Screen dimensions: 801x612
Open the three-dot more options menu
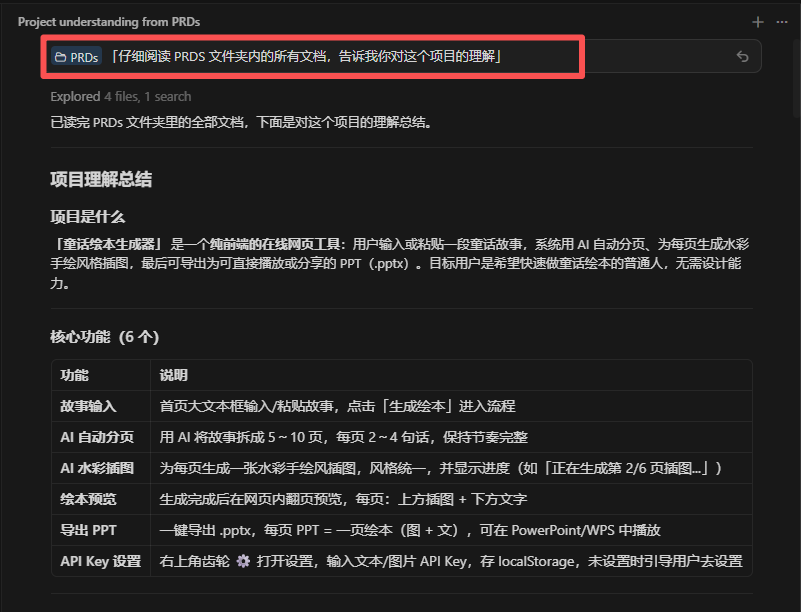point(781,21)
